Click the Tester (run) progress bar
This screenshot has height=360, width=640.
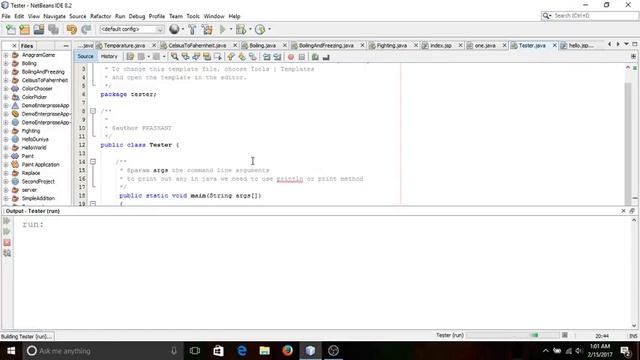click(x=513, y=335)
